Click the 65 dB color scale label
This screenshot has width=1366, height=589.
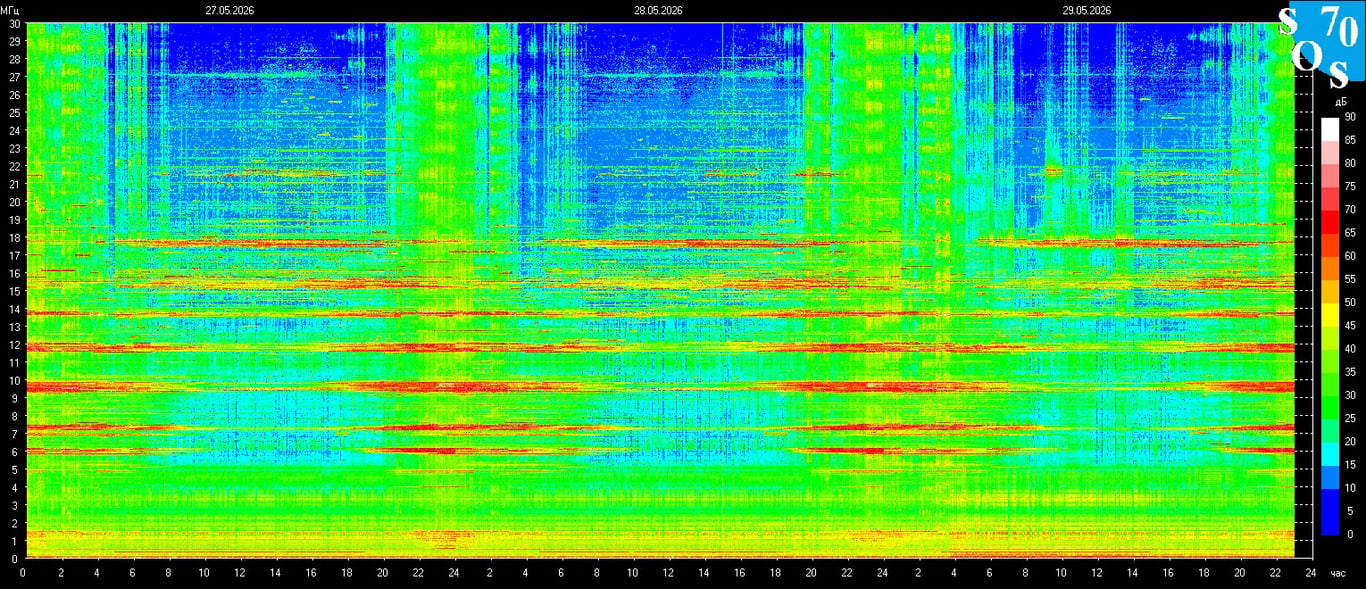tap(1349, 233)
